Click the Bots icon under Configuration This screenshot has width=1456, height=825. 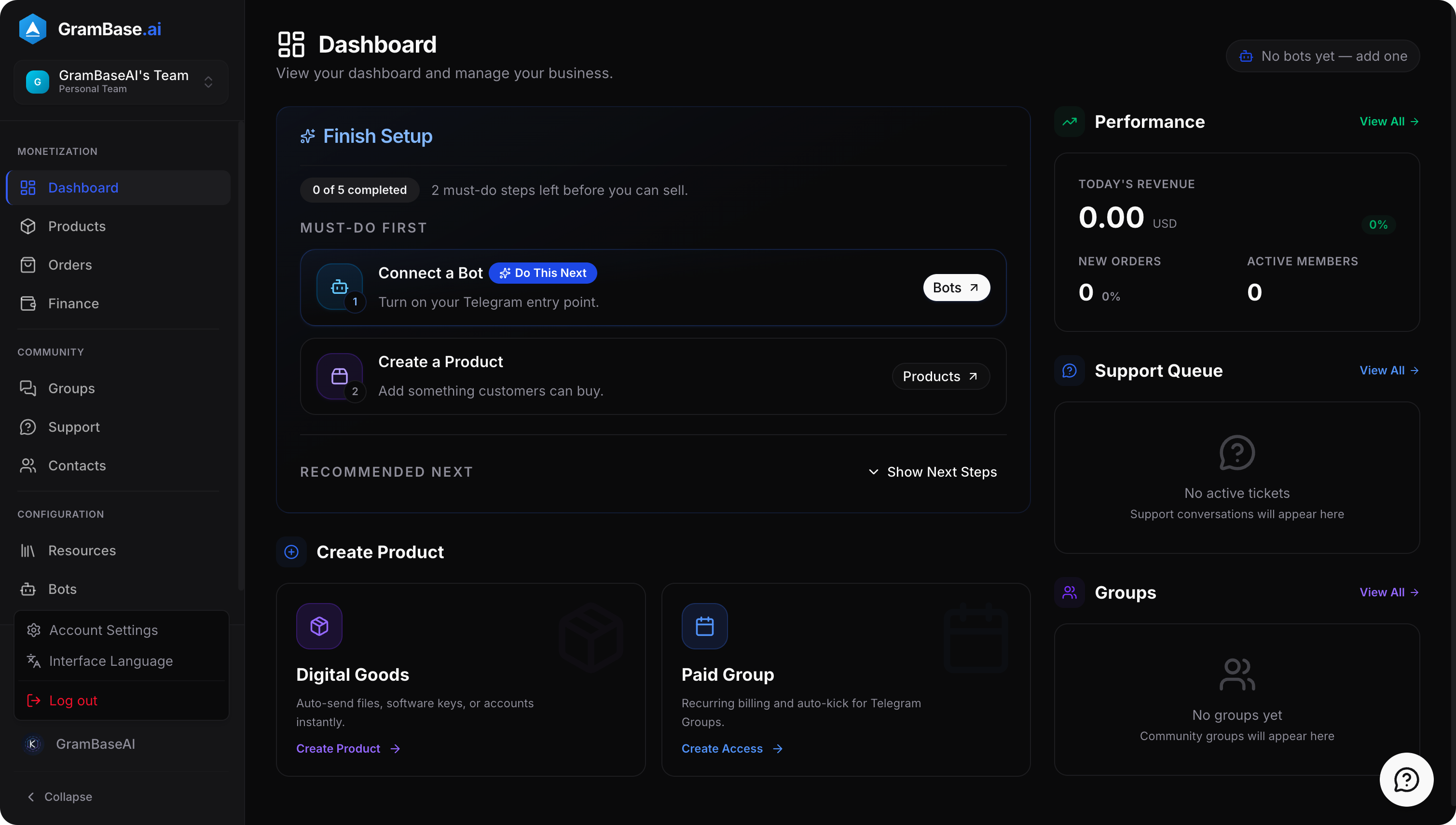(x=29, y=589)
